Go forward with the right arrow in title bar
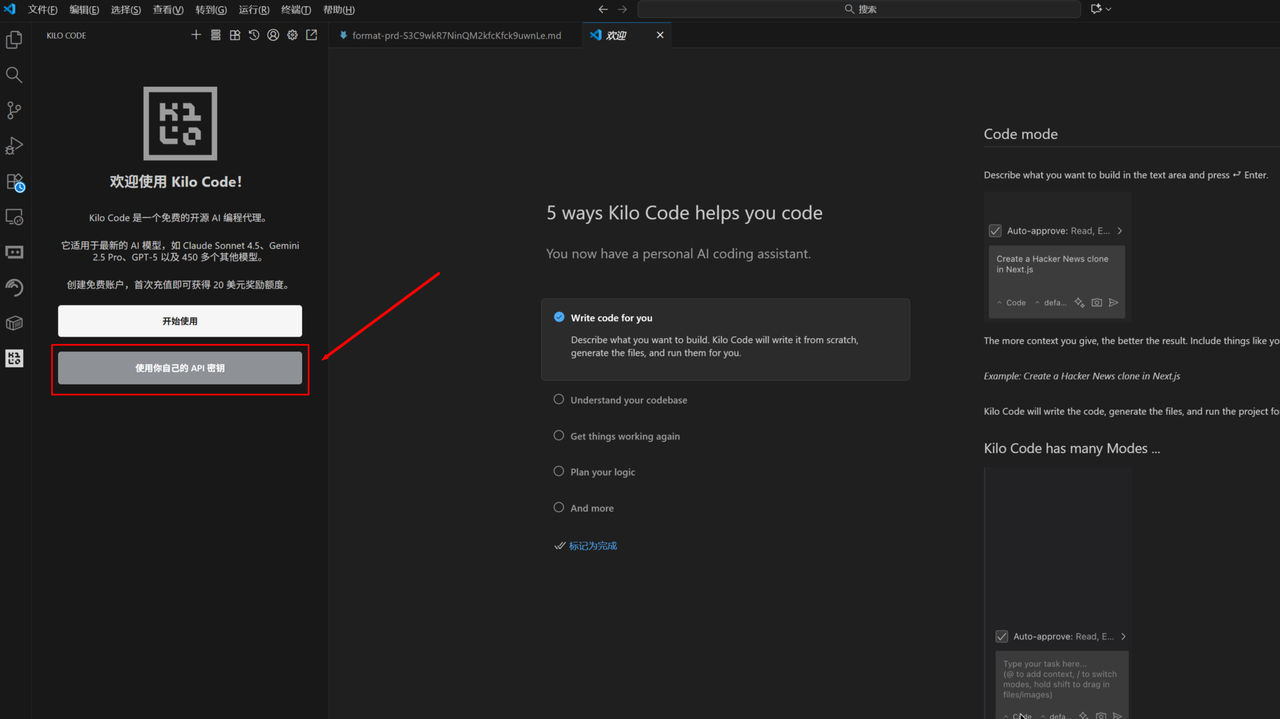This screenshot has width=1280, height=719. pyautogui.click(x=622, y=9)
